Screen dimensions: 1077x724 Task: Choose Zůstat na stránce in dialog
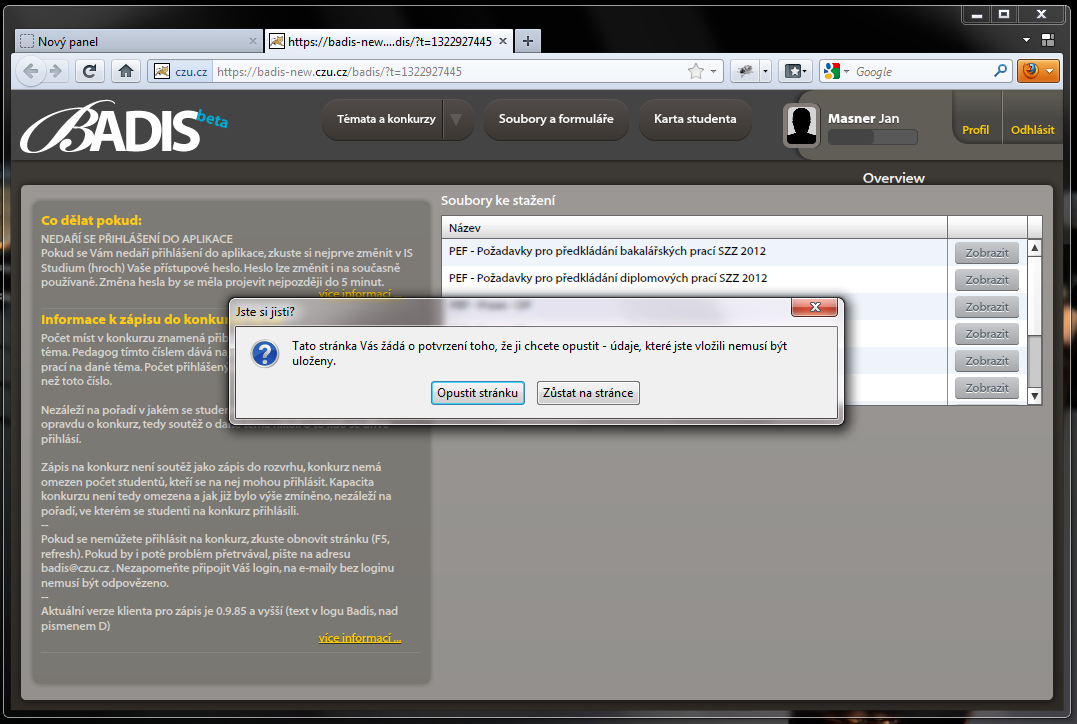(x=588, y=393)
